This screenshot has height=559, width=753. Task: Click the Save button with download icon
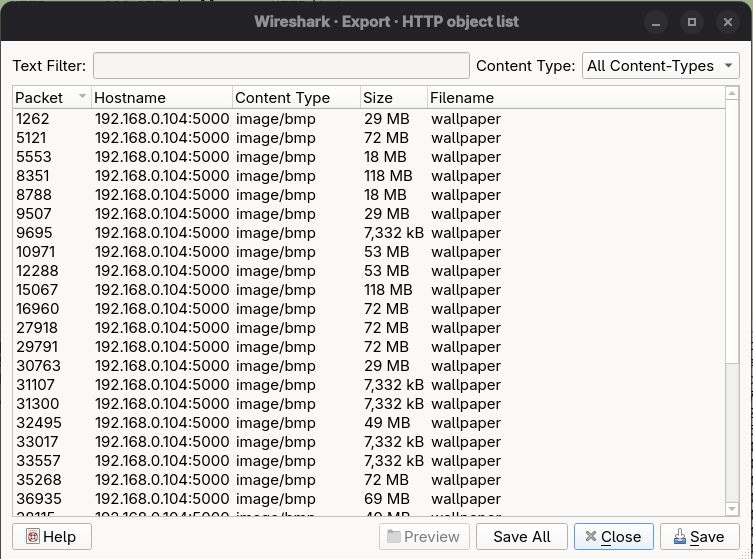click(699, 537)
